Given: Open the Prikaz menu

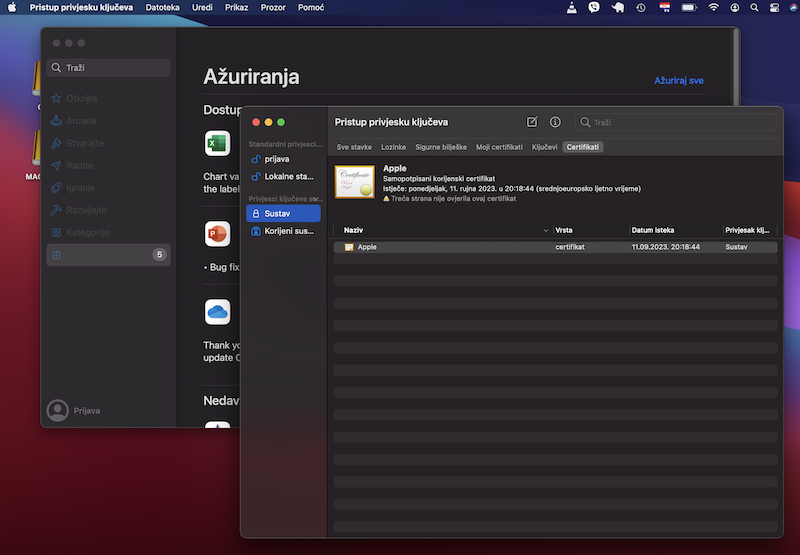Looking at the screenshot, I should pyautogui.click(x=236, y=7).
